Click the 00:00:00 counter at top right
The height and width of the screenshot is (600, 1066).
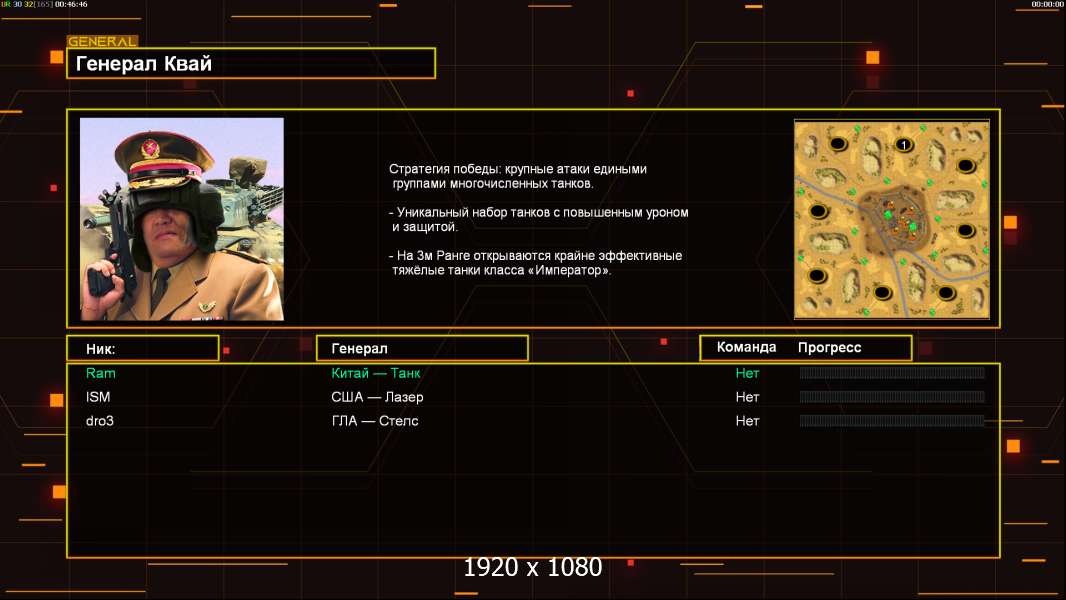[1047, 4]
